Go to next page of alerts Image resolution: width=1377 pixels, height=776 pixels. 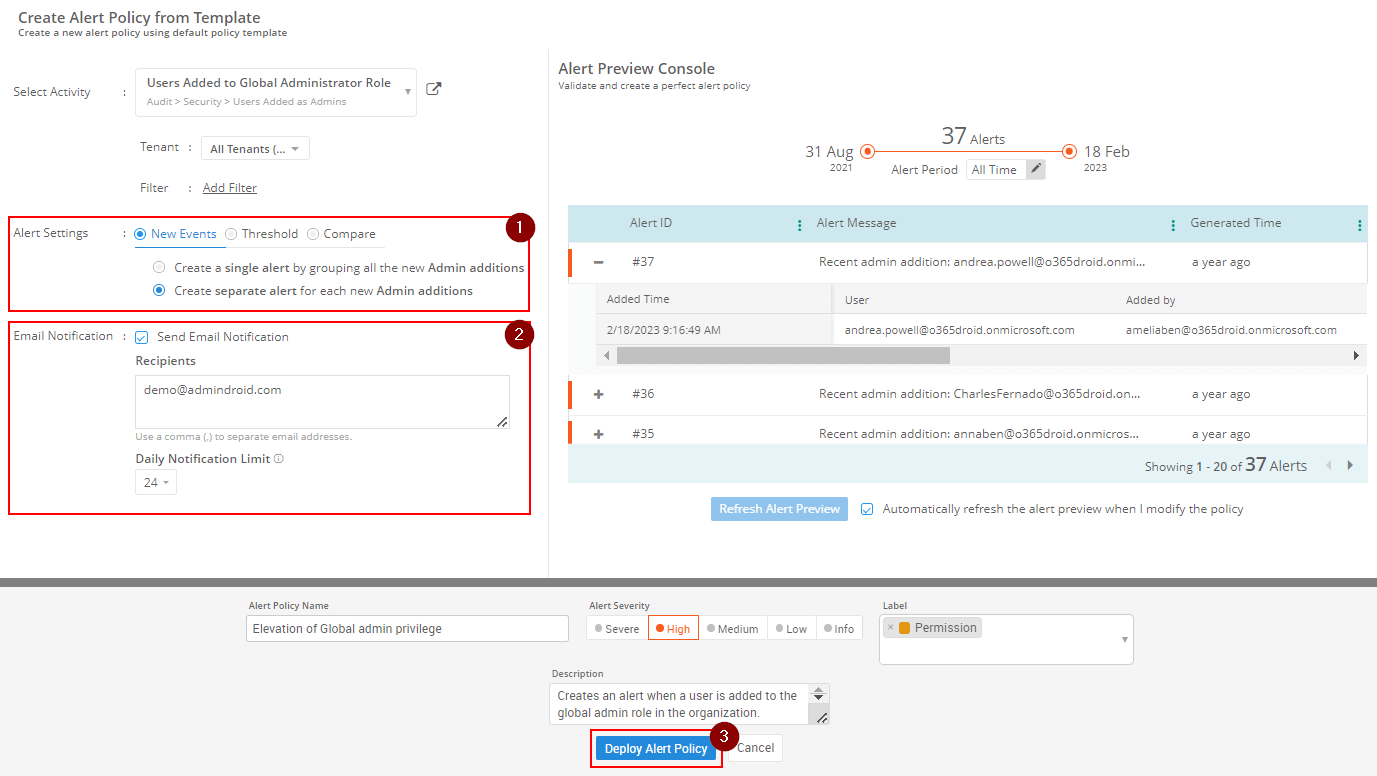1350,465
